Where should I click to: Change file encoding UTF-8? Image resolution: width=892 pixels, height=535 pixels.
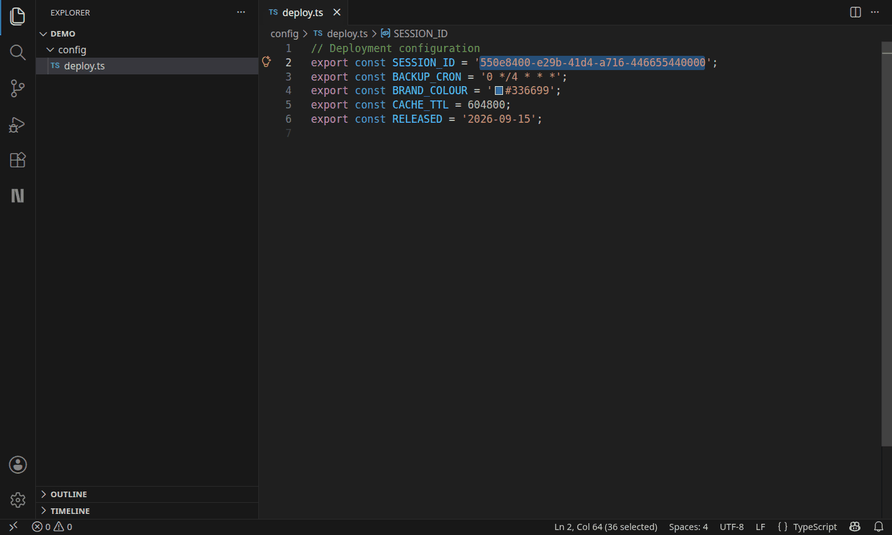[731, 526]
